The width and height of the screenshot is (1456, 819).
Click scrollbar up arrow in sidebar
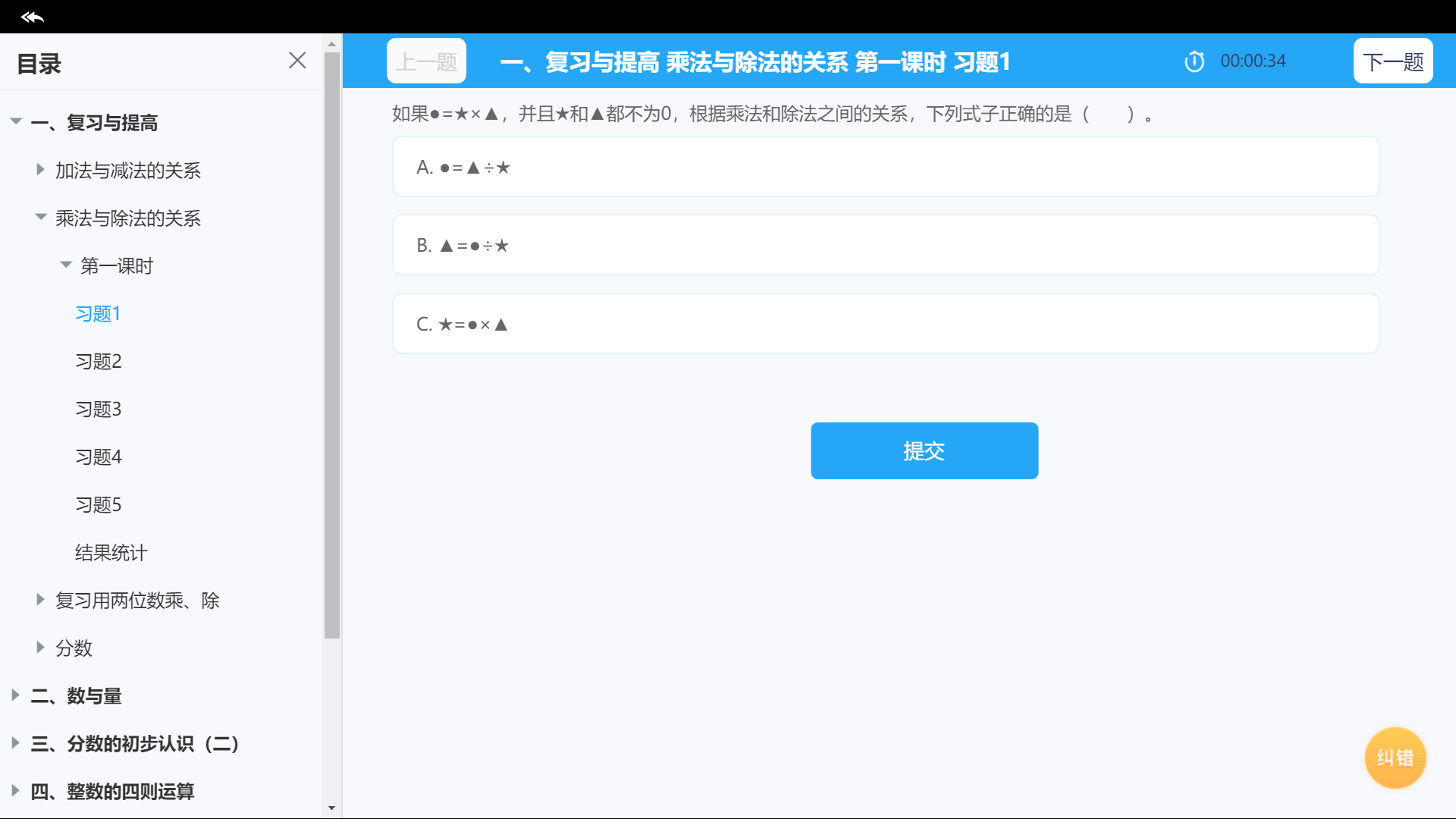331,44
